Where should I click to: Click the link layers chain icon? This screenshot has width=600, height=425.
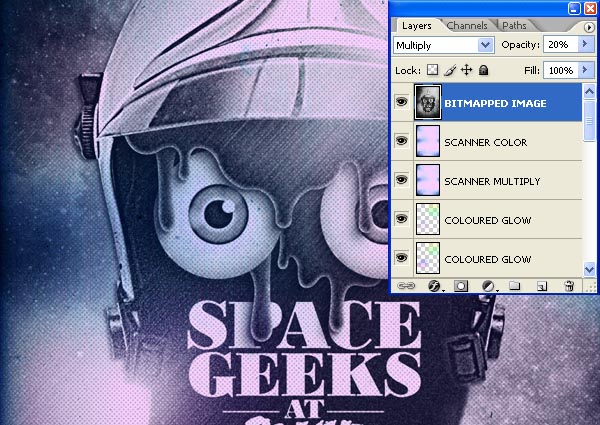coord(406,286)
